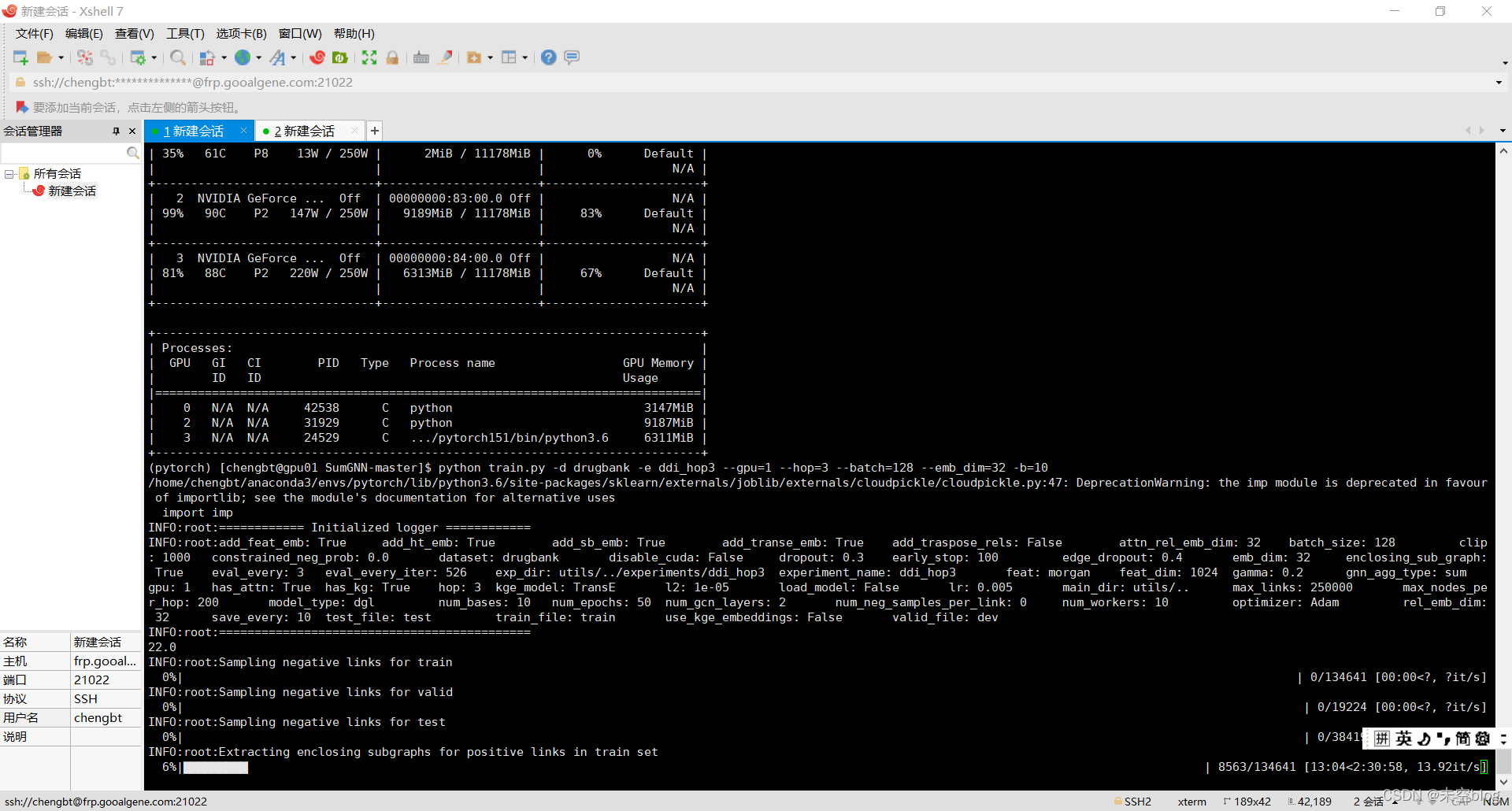
Task: Enter full screen using the expand arrows icon
Action: tap(369, 57)
